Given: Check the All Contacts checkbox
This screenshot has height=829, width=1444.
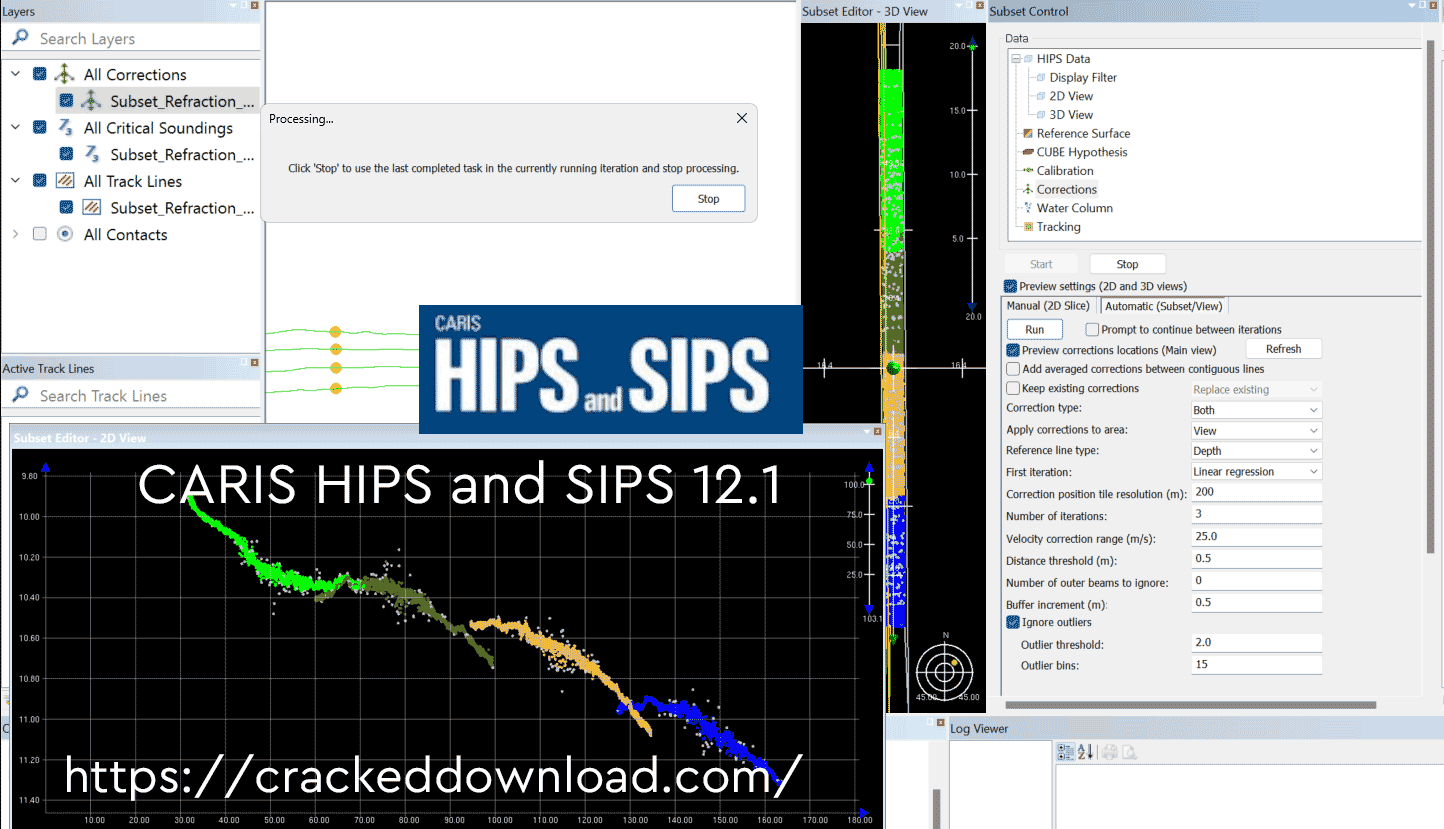Looking at the screenshot, I should point(40,234).
